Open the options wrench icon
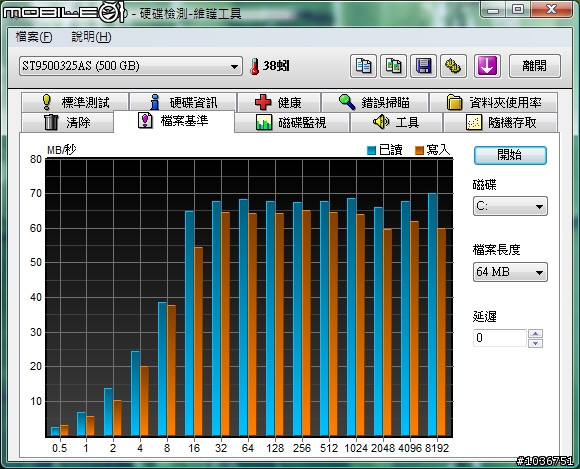 (453, 66)
